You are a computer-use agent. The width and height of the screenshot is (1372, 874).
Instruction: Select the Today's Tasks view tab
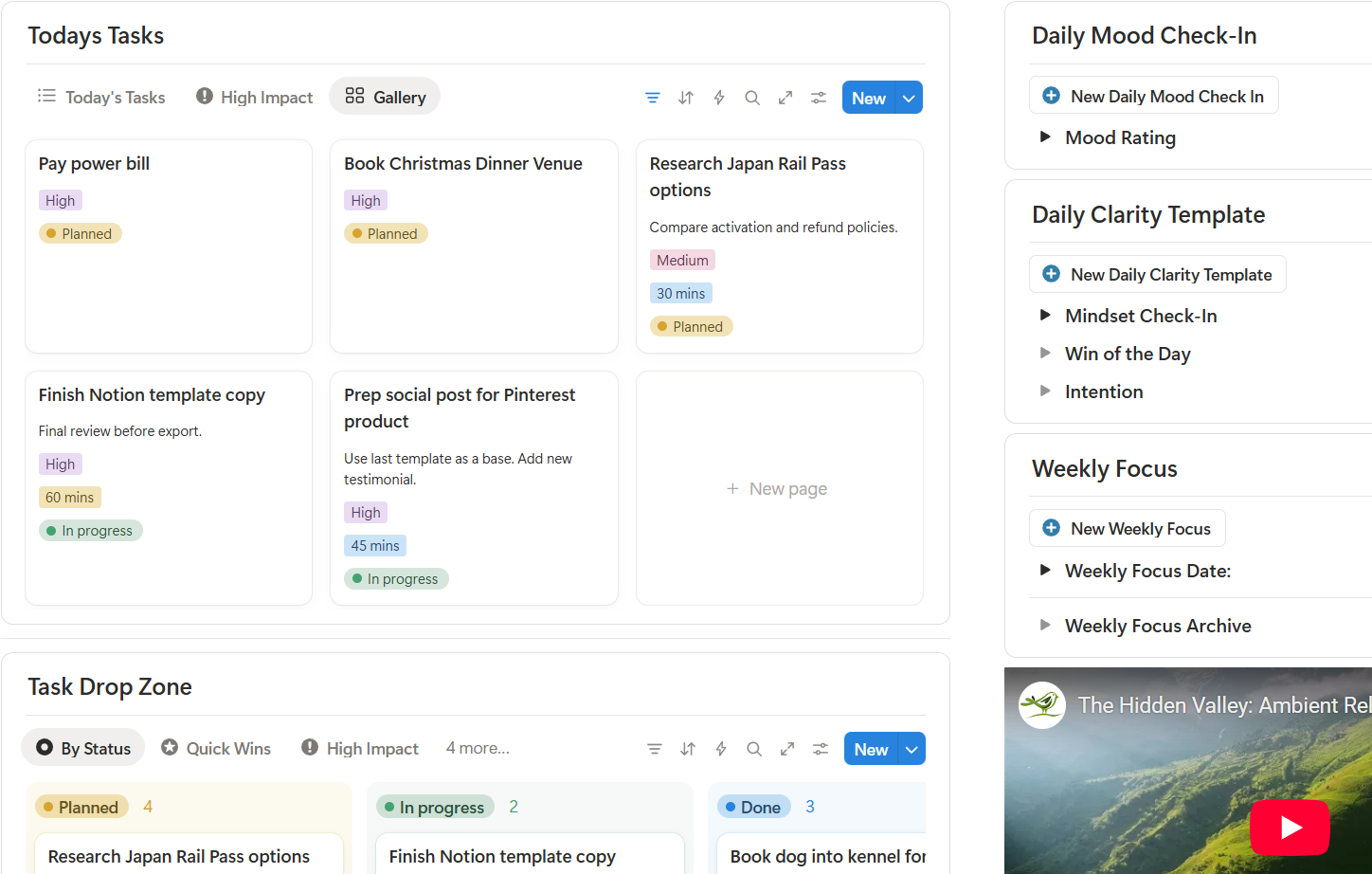click(101, 97)
